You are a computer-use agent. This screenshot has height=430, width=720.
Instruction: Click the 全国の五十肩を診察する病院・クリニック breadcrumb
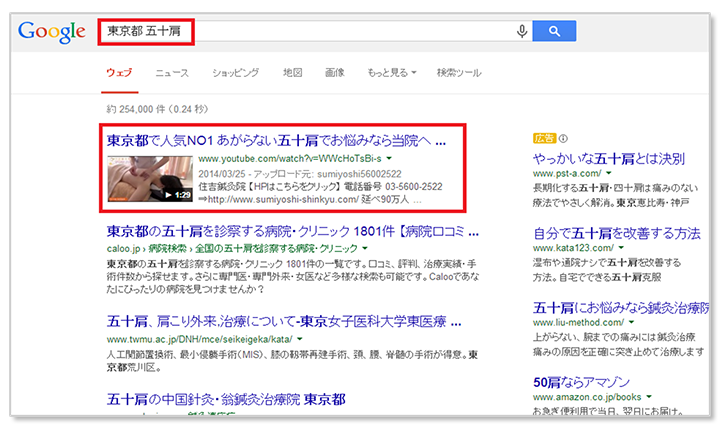tap(276, 249)
